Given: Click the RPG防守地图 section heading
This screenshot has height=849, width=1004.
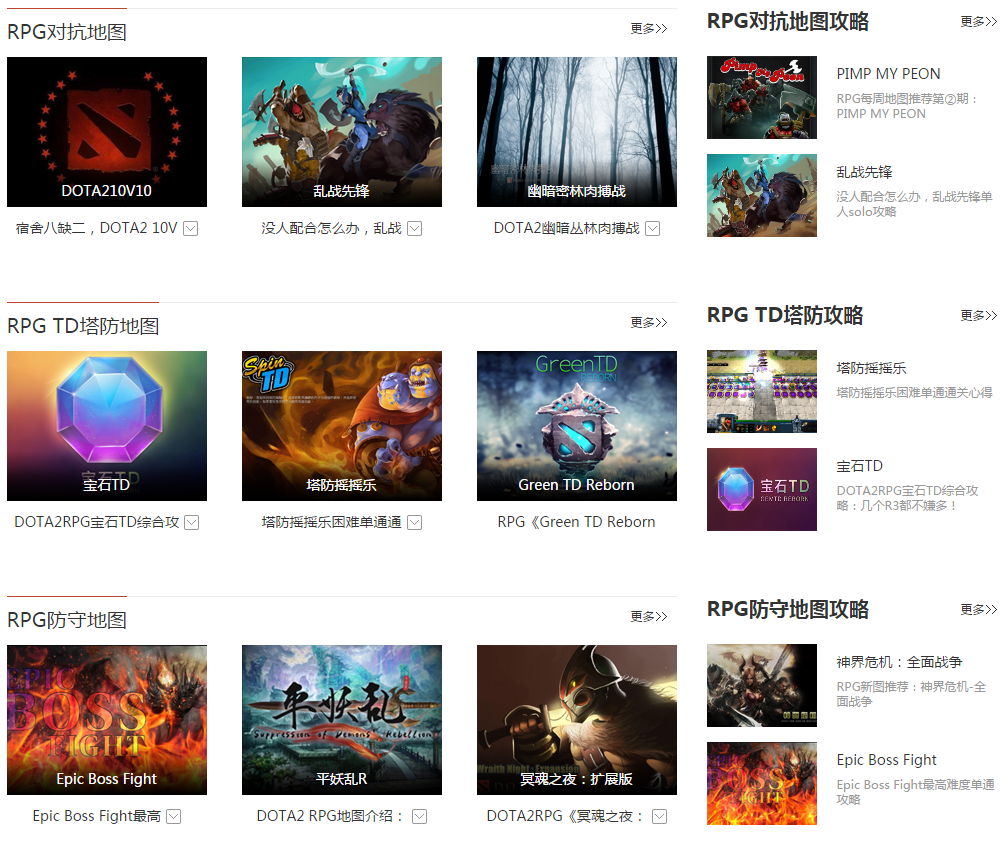Looking at the screenshot, I should tap(67, 620).
